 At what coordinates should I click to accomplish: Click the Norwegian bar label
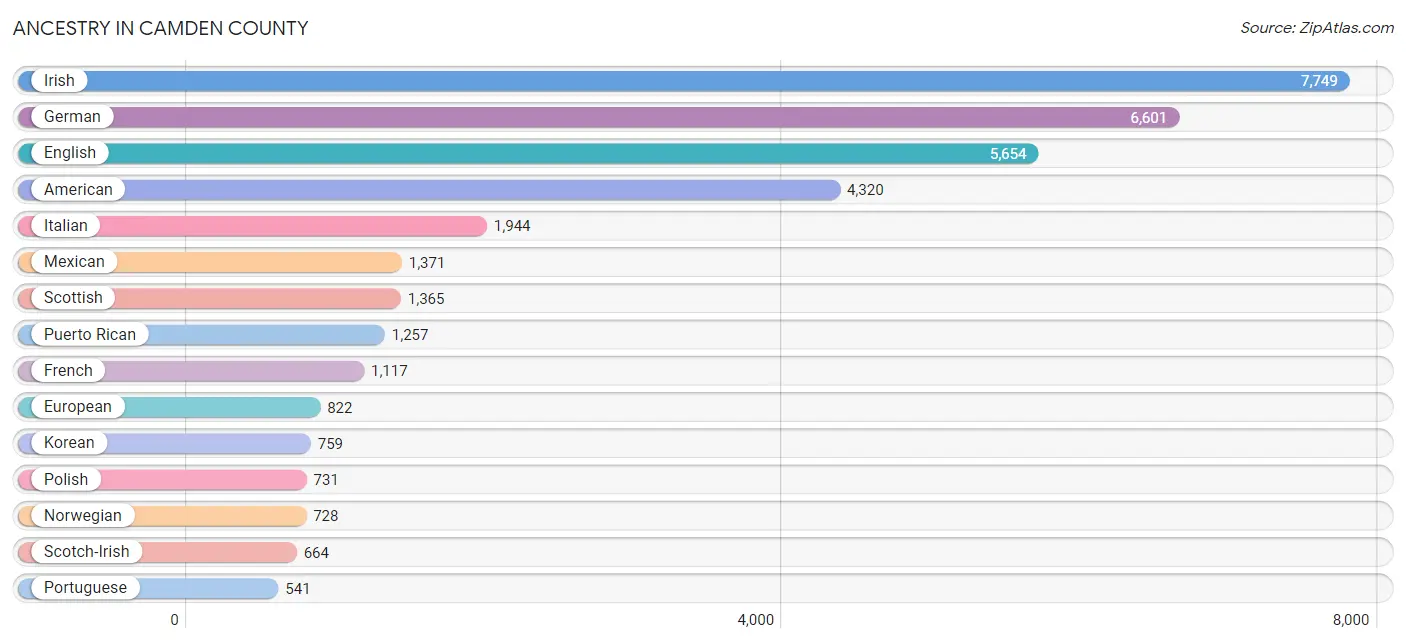83,516
